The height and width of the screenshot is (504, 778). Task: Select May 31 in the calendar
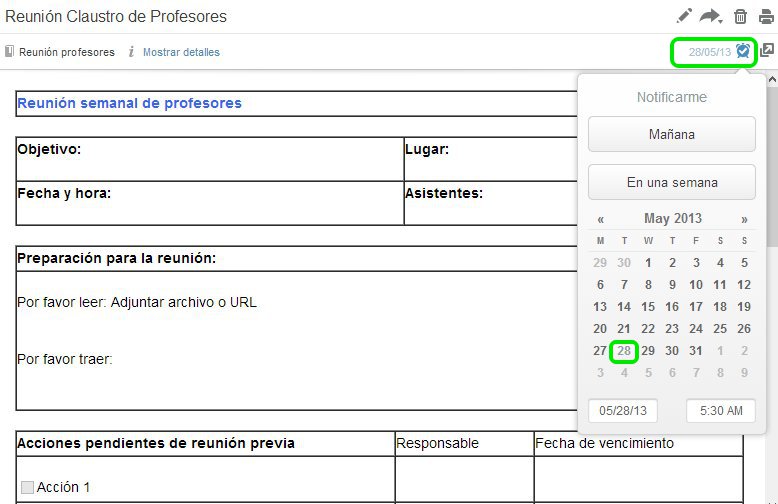[x=696, y=351]
